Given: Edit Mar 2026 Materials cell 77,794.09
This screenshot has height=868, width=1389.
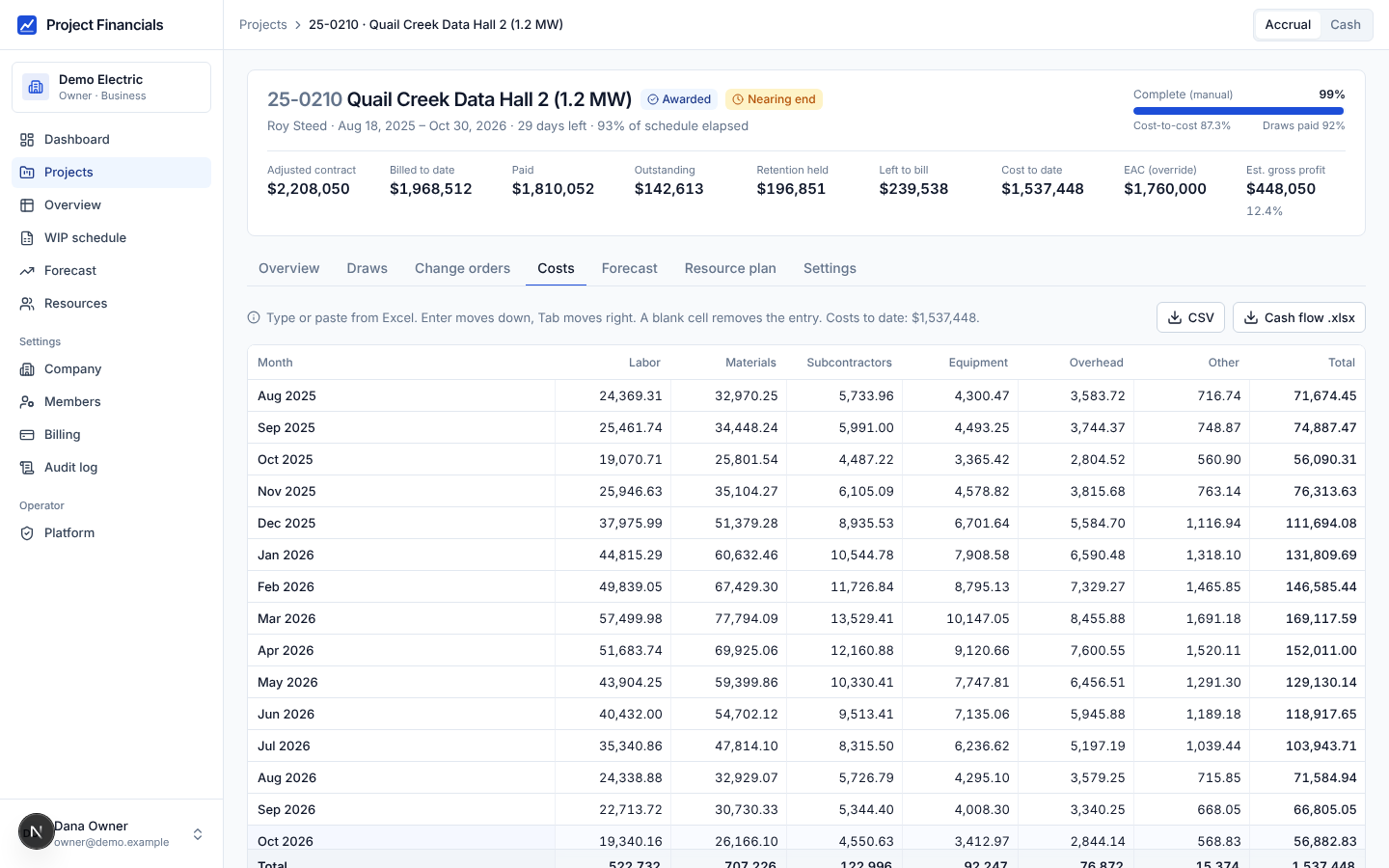Looking at the screenshot, I should click(x=728, y=618).
